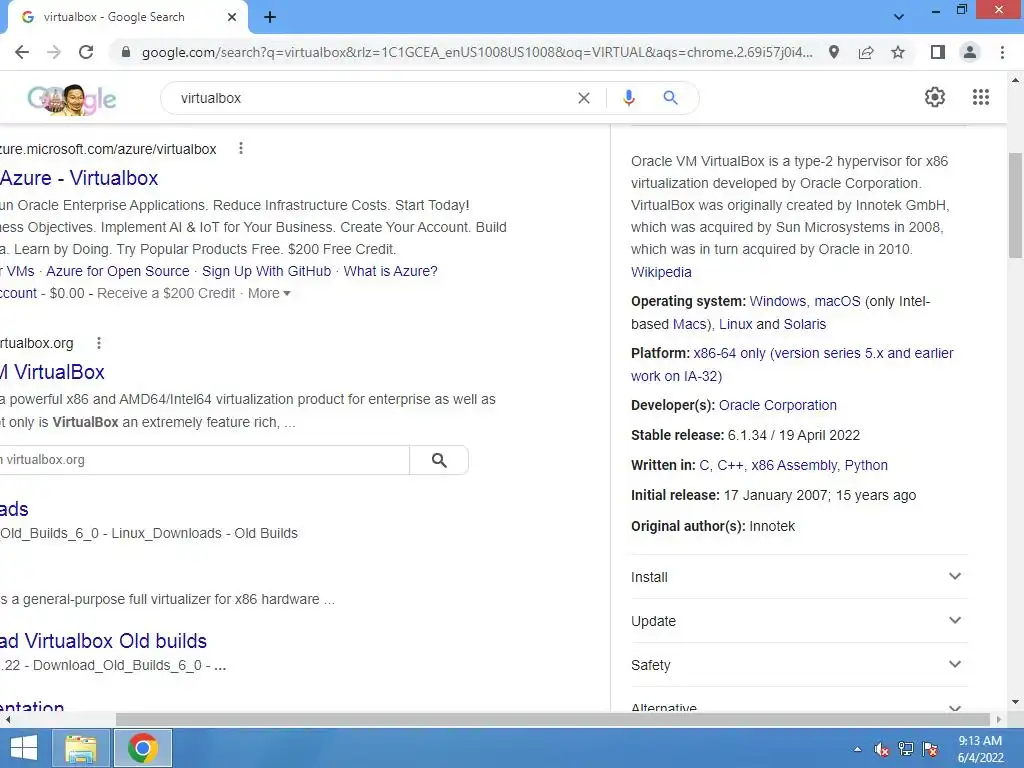Viewport: 1024px width, 768px height.
Task: Open the Chrome profile avatar
Action: 970,52
